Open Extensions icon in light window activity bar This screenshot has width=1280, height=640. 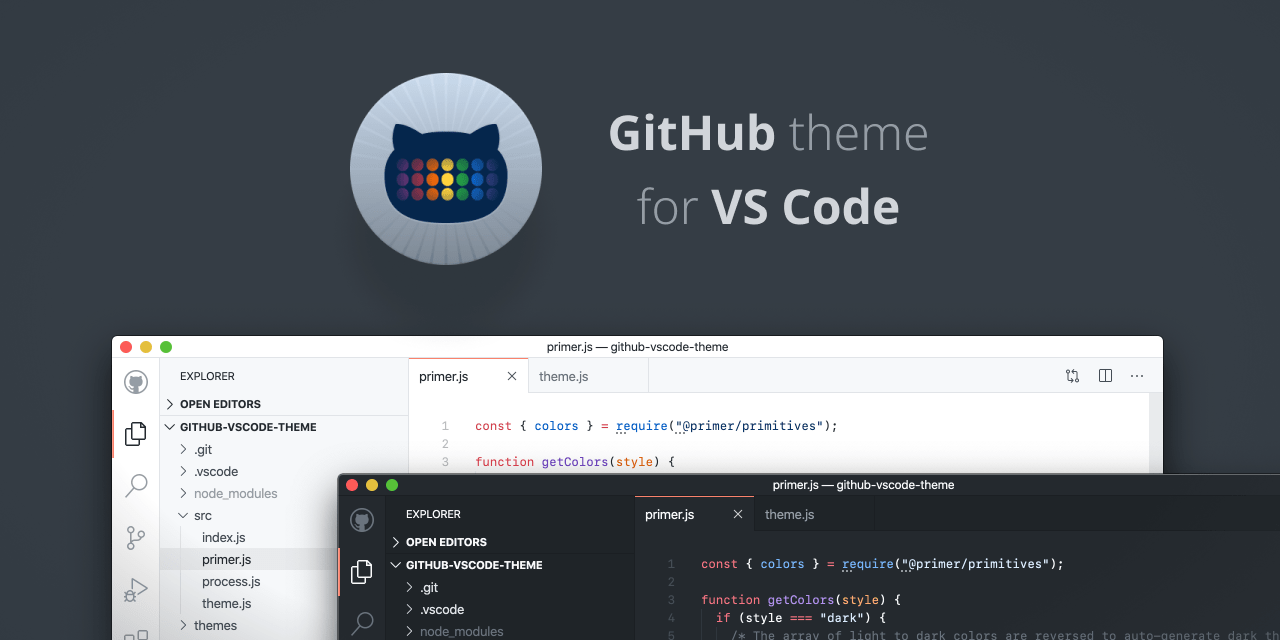pos(136,635)
